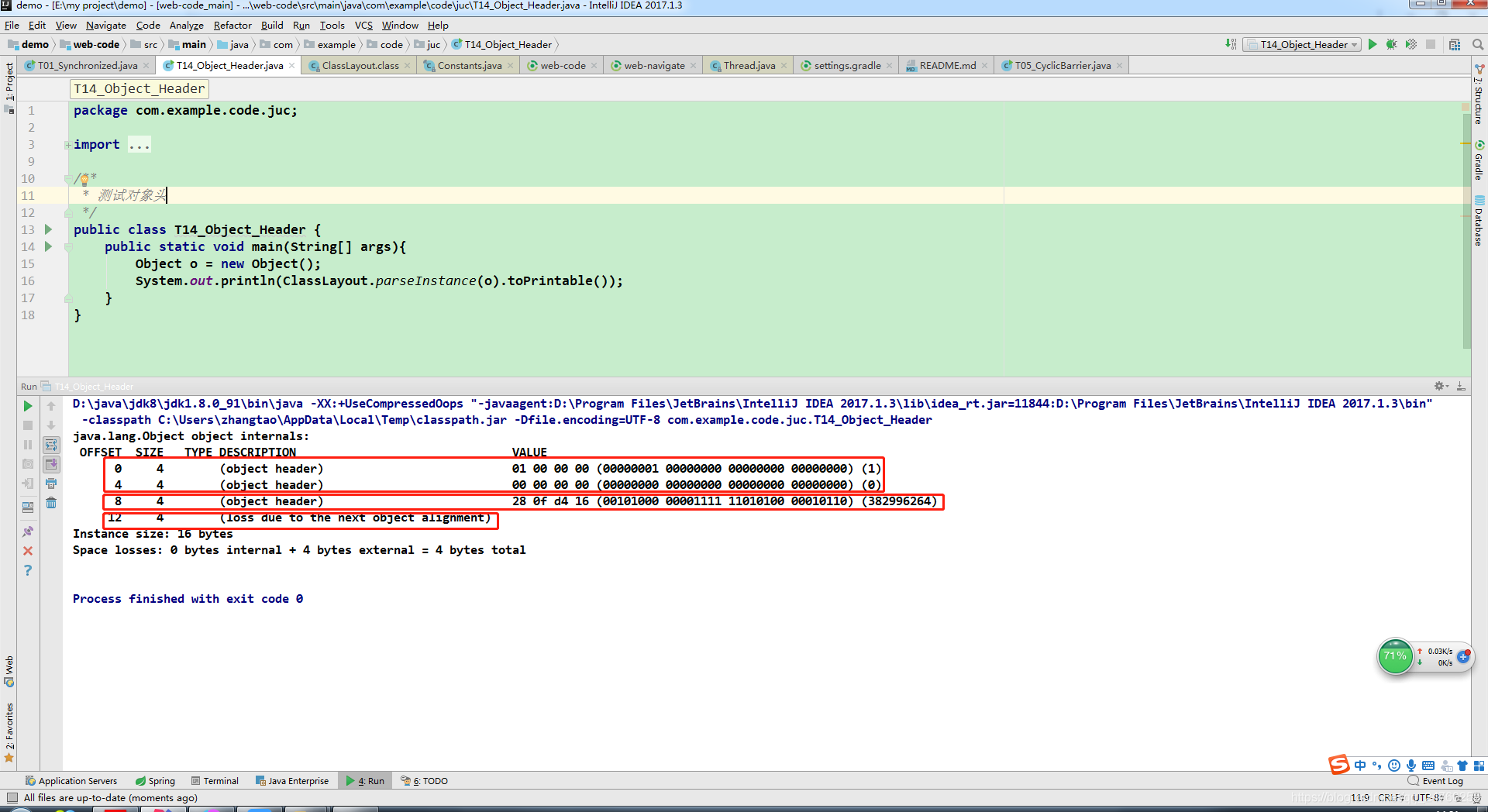Open Event Log panel
Viewport: 1488px width, 812px height.
pos(1436,781)
